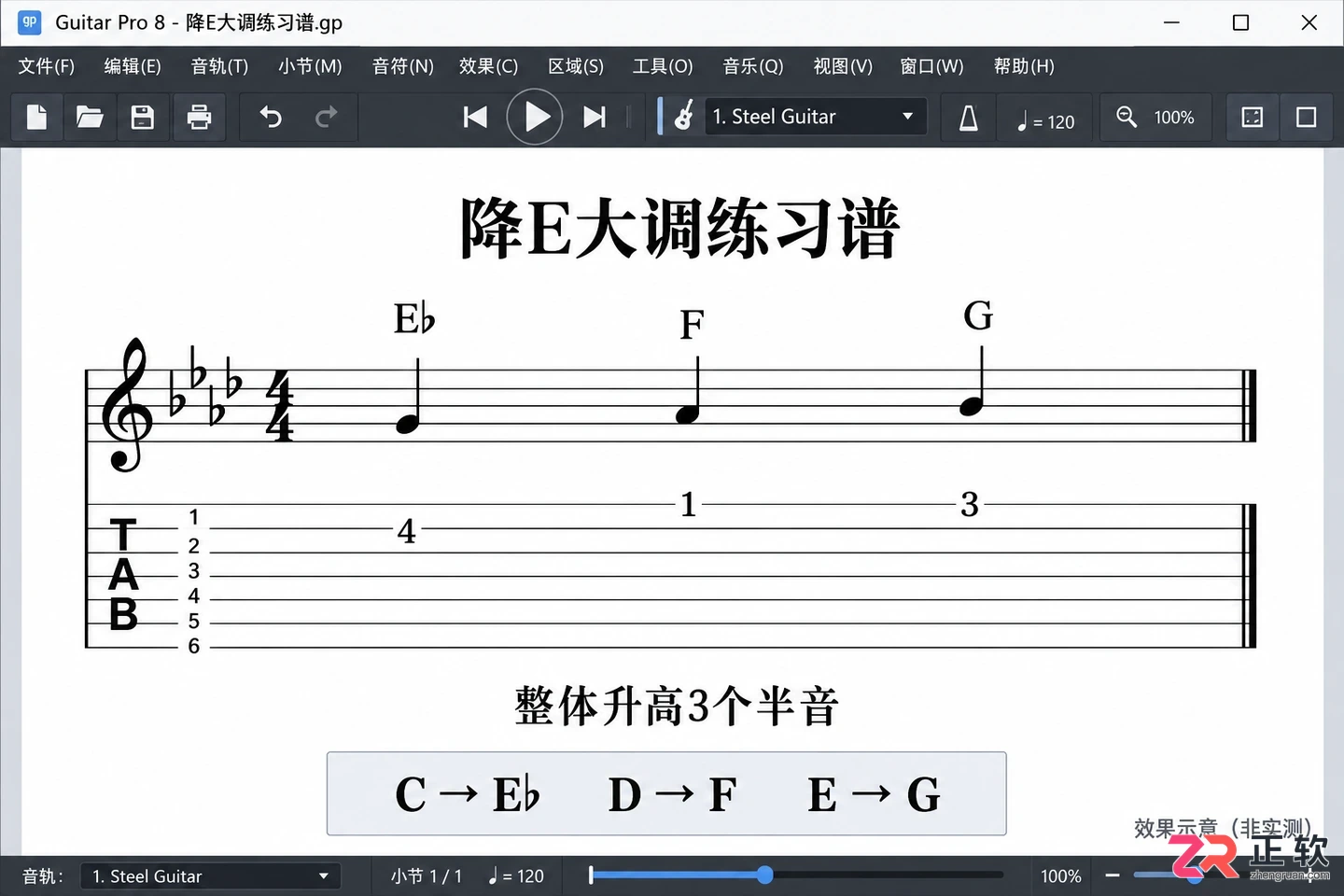This screenshot has width=1344, height=896.
Task: Click the score title 降E大调练习谱
Action: click(679, 229)
